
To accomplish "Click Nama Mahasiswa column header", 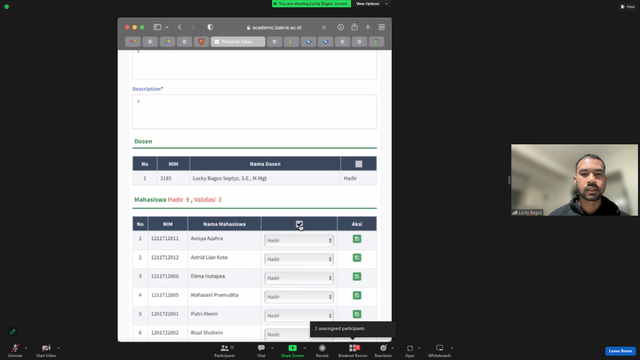I will 224,224.
